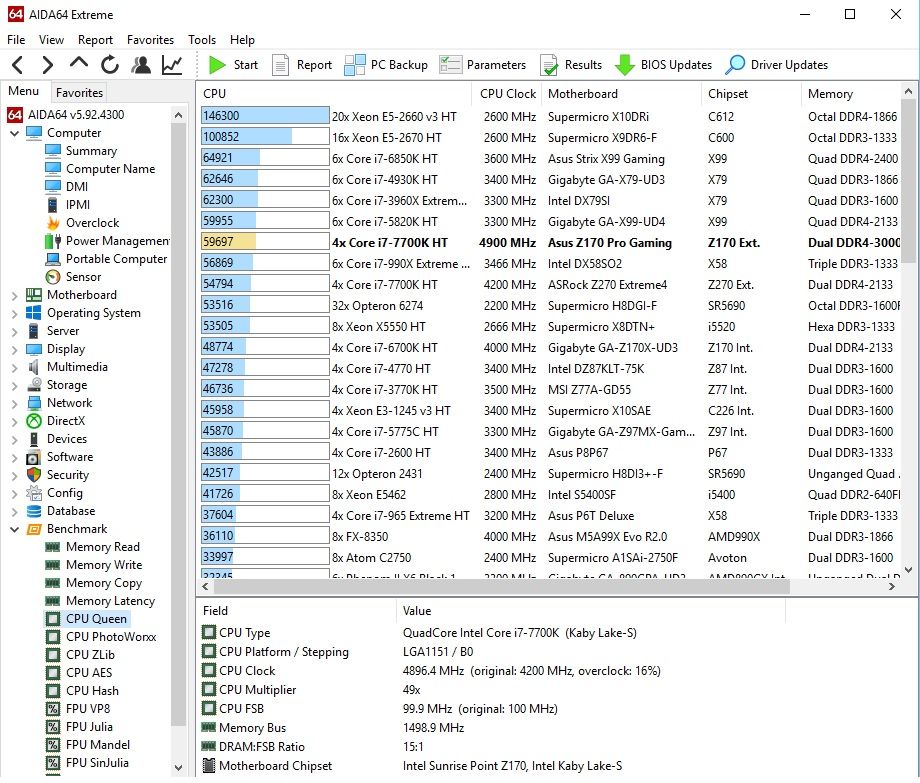Open the Report toolbar button
The height and width of the screenshot is (783, 920).
click(x=302, y=65)
